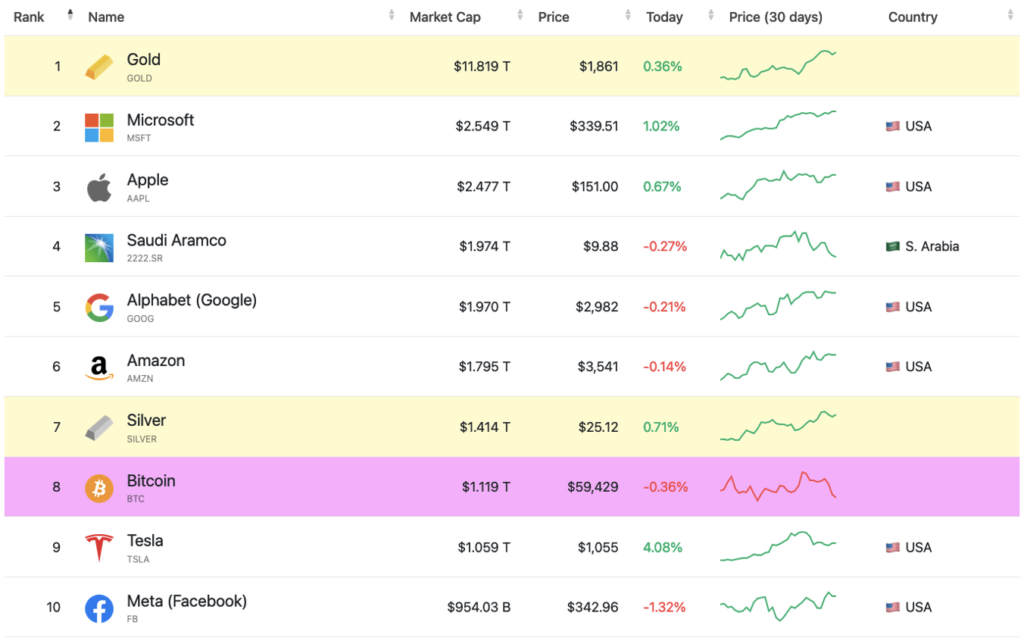Click the Bitcoin orange coin icon

pyautogui.click(x=99, y=488)
